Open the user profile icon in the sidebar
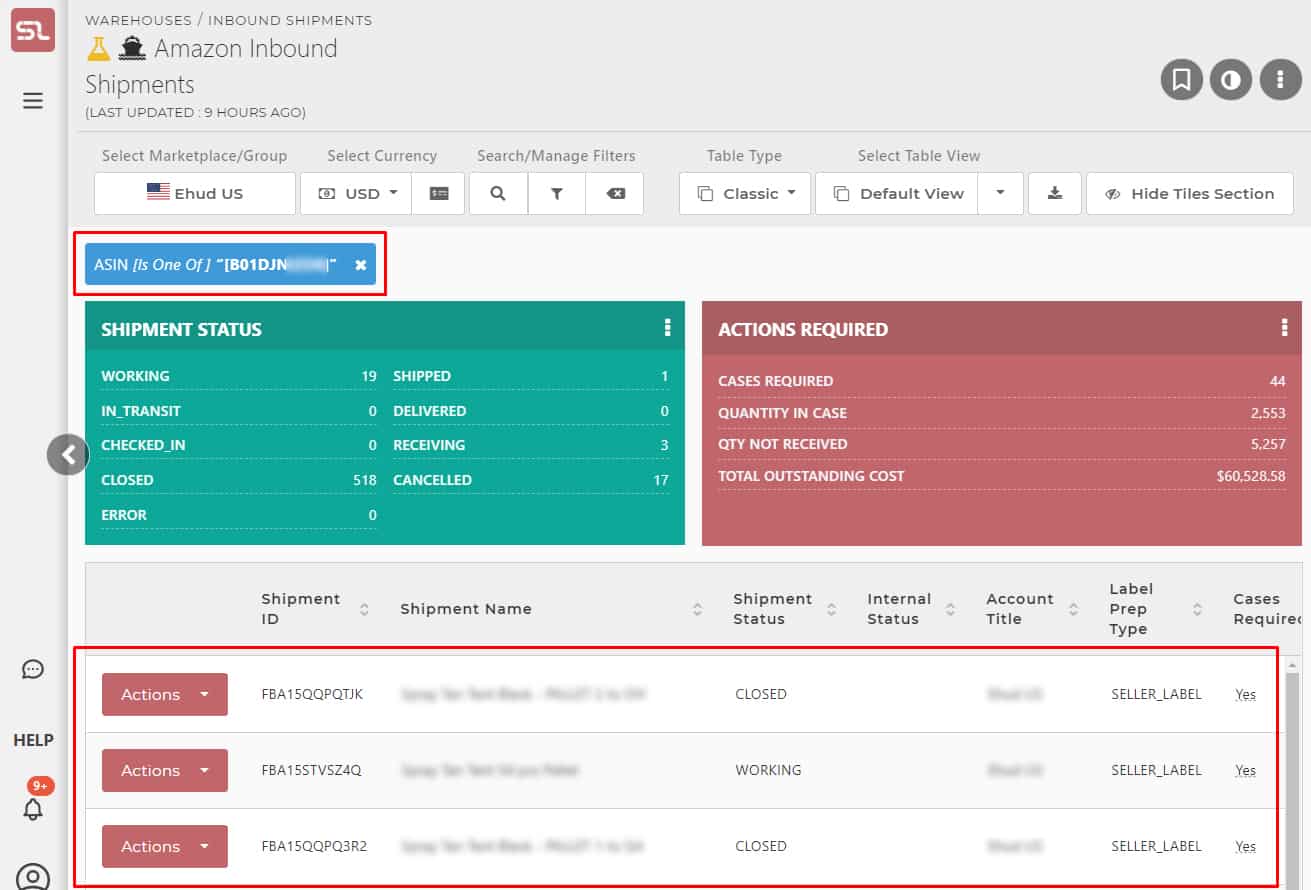1311x890 pixels. click(x=33, y=877)
